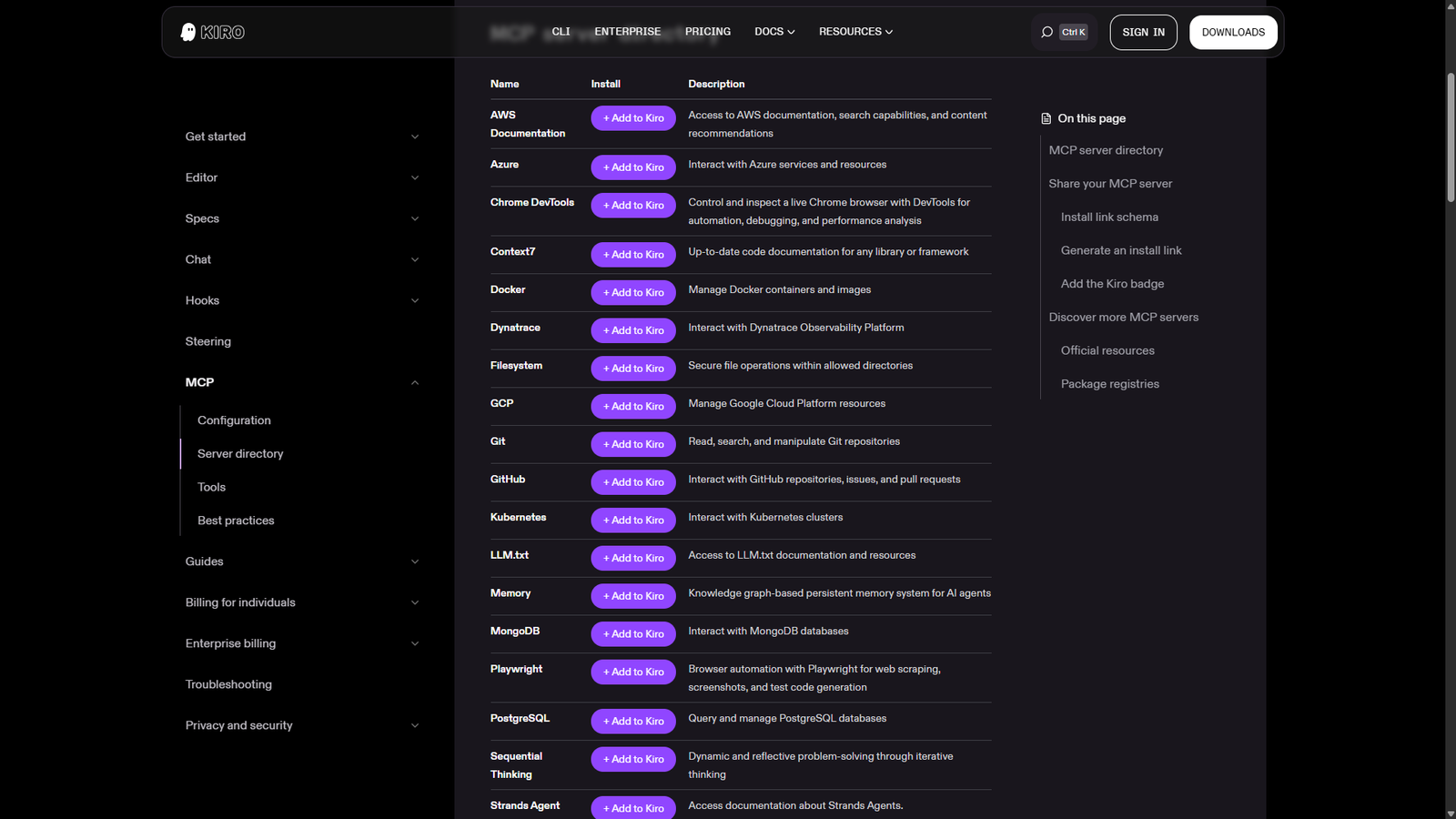Add Azure server to Kiro
This screenshot has width=1456, height=819.
633,167
